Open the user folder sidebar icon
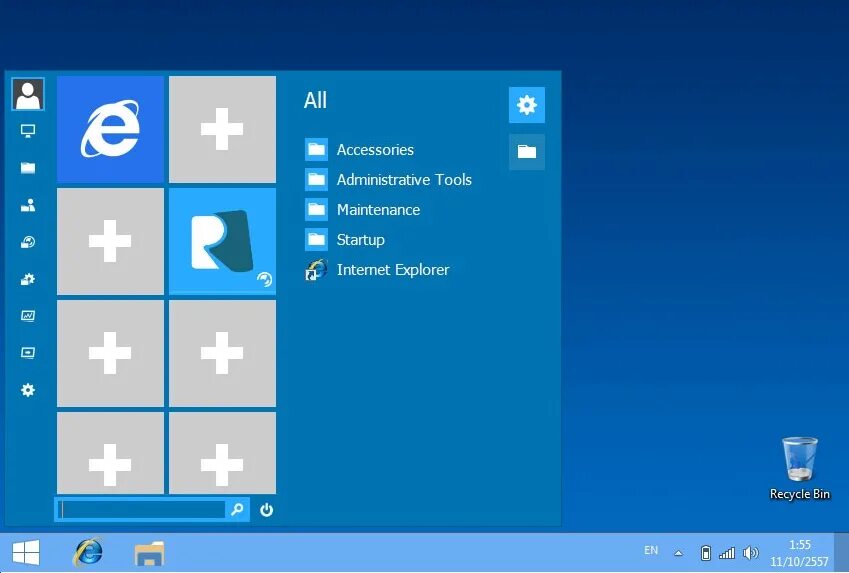 tap(28, 205)
